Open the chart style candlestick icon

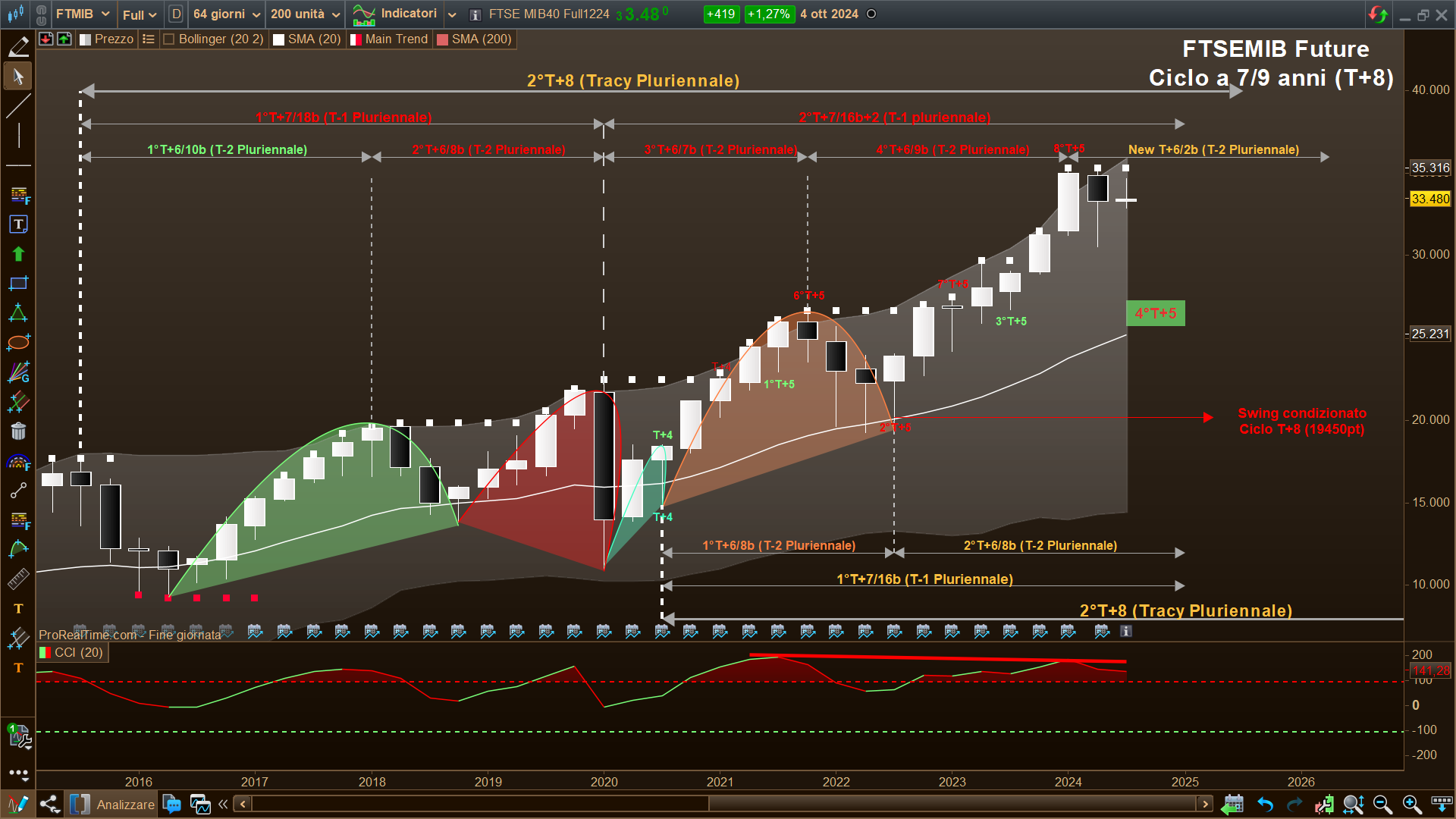point(16,14)
